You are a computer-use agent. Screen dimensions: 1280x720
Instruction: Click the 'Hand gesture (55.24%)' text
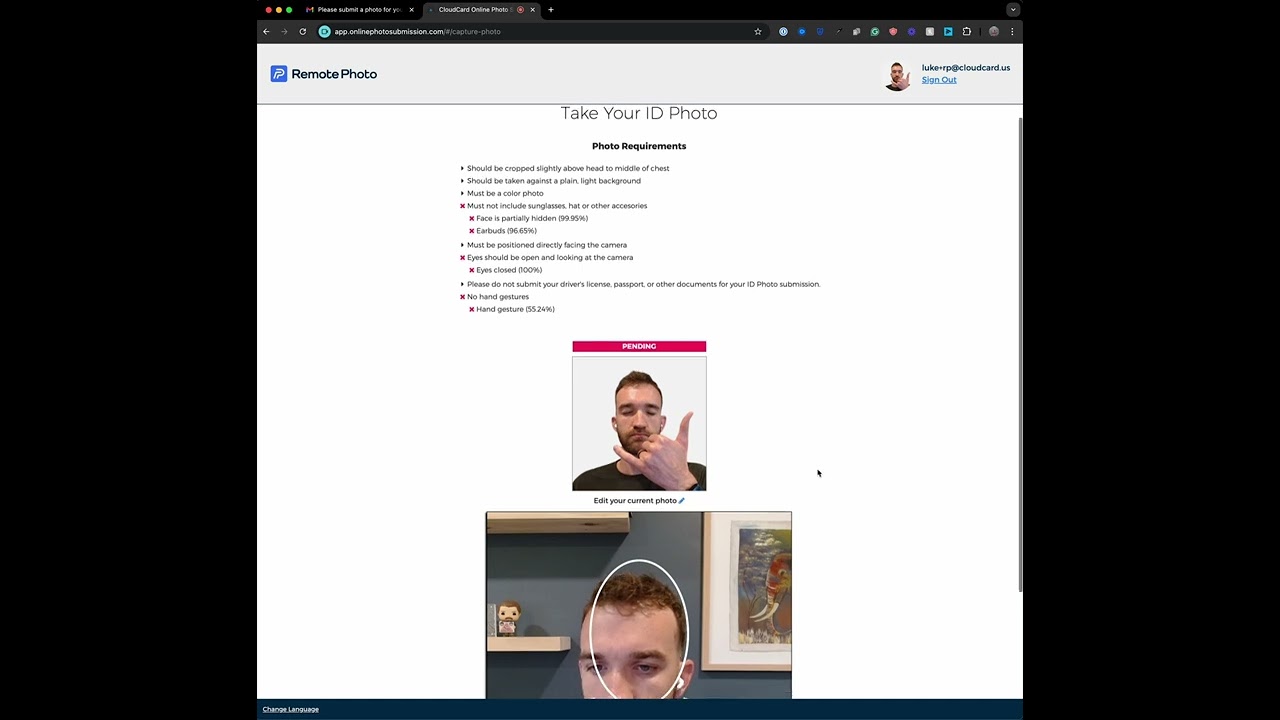coord(515,309)
